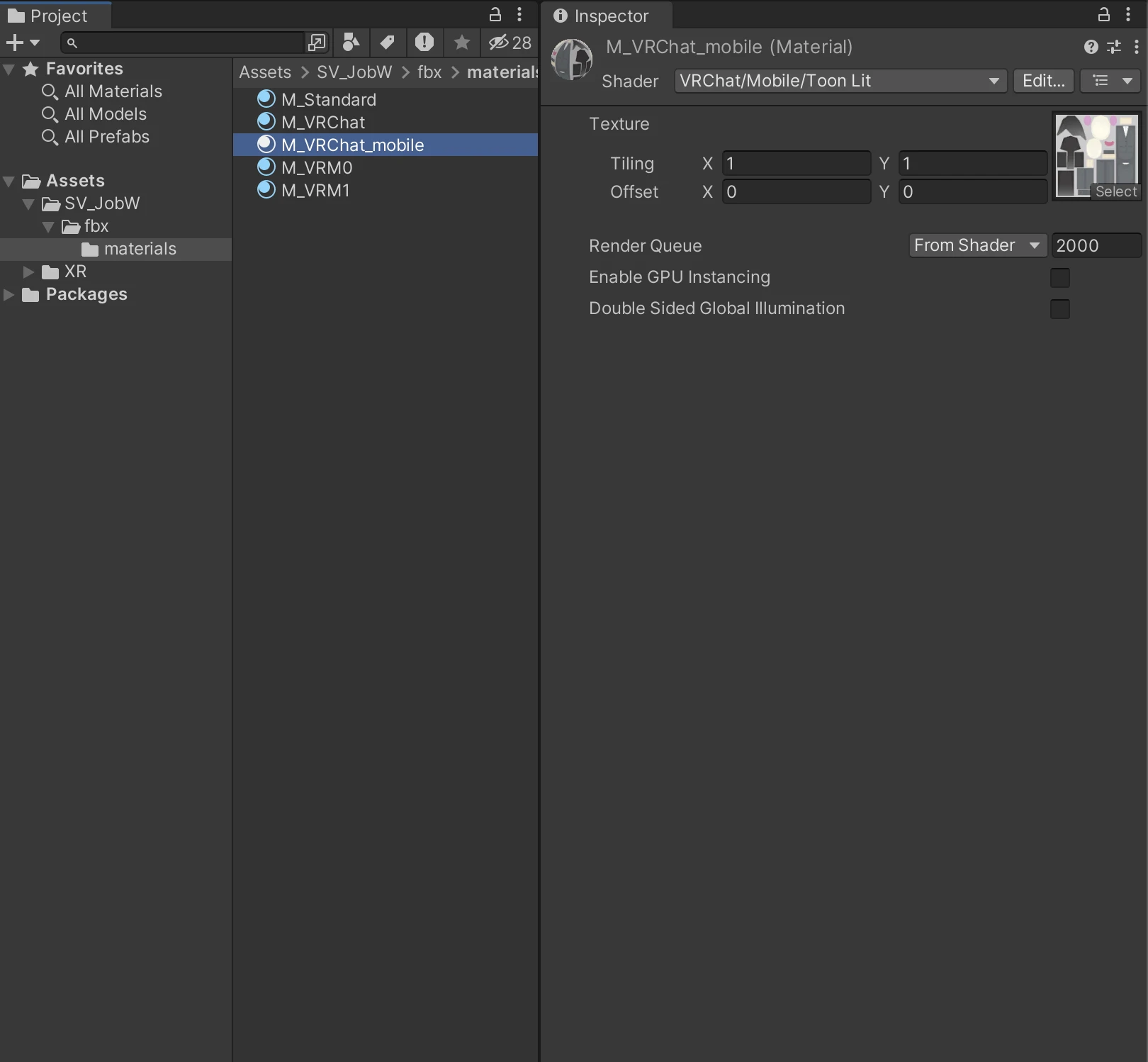Click SV_JobW in the breadcrumb path
The height and width of the screenshot is (1062, 1148).
(354, 72)
